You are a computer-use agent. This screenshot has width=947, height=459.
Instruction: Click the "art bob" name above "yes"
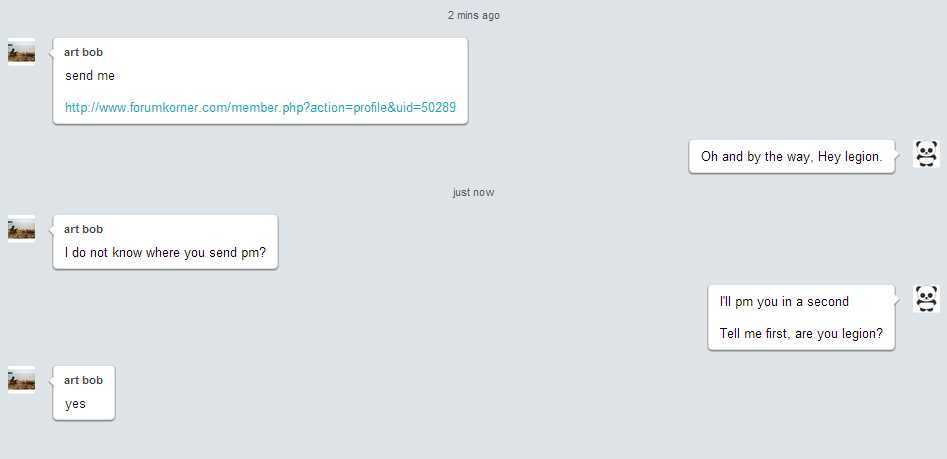click(x=83, y=380)
